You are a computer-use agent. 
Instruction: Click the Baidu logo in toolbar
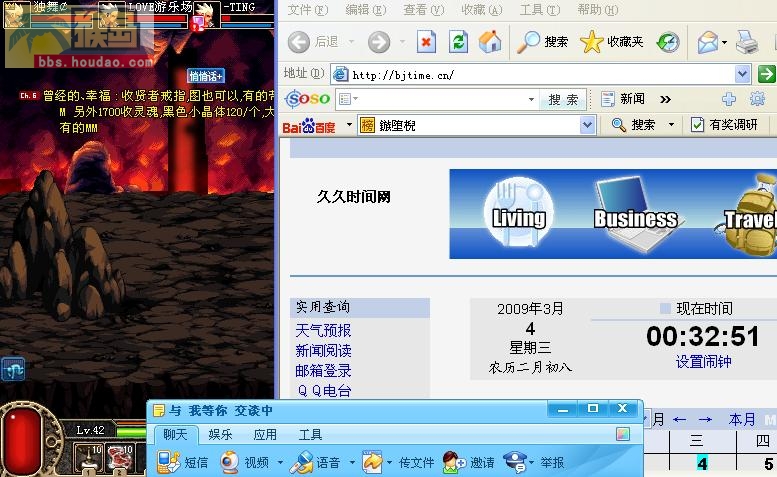[309, 126]
